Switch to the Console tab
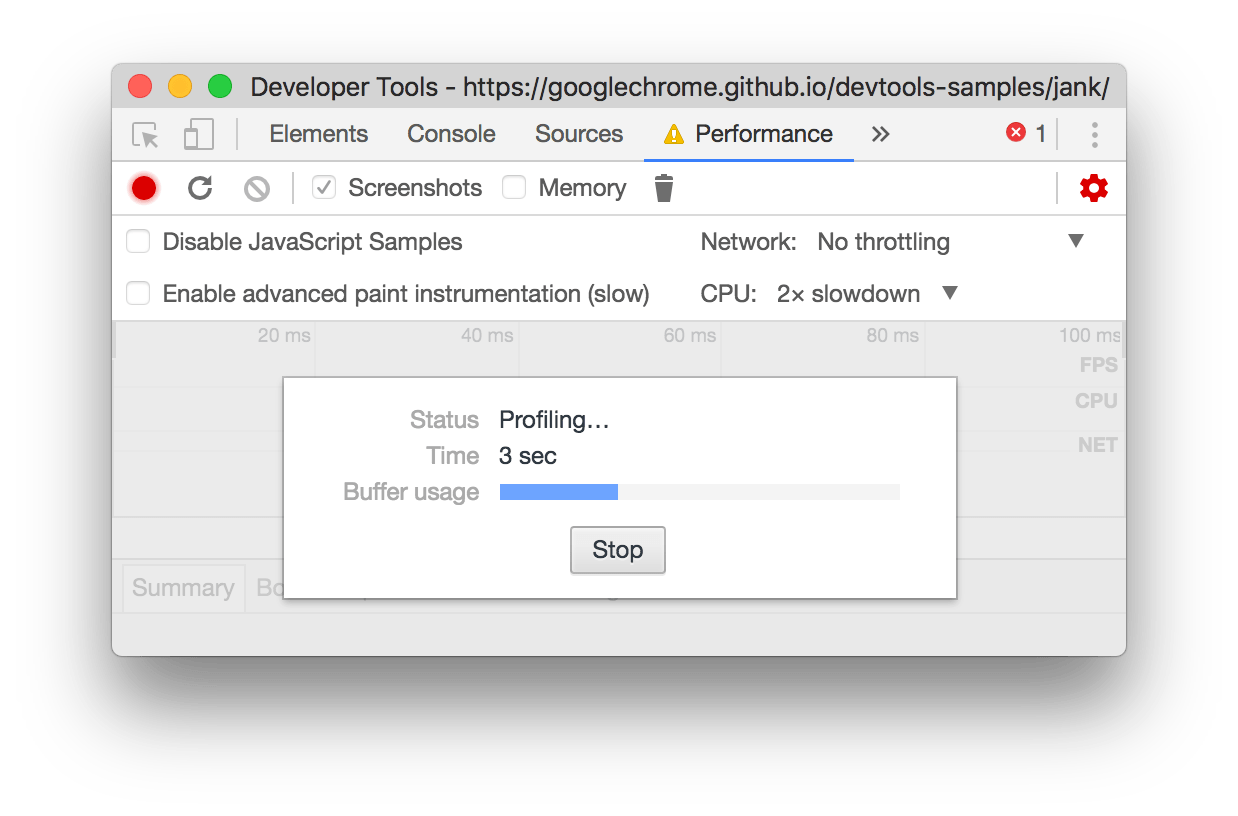 tap(451, 134)
